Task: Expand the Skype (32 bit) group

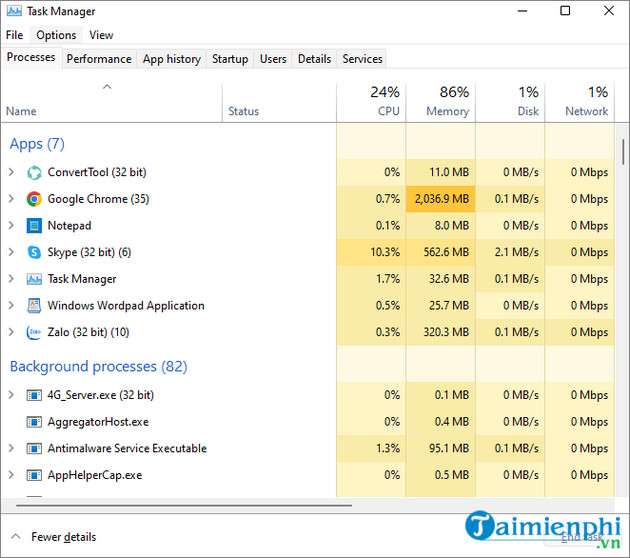Action: (11, 252)
